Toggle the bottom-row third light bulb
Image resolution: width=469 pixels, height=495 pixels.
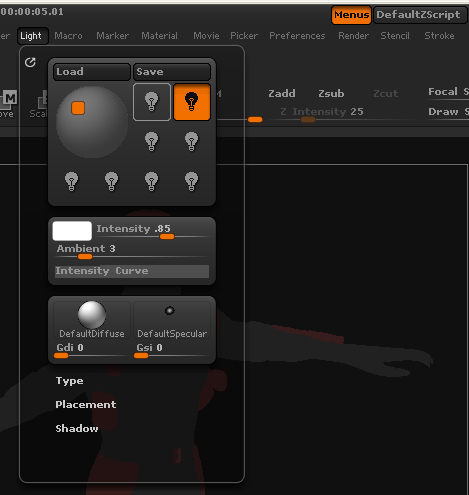click(x=152, y=182)
